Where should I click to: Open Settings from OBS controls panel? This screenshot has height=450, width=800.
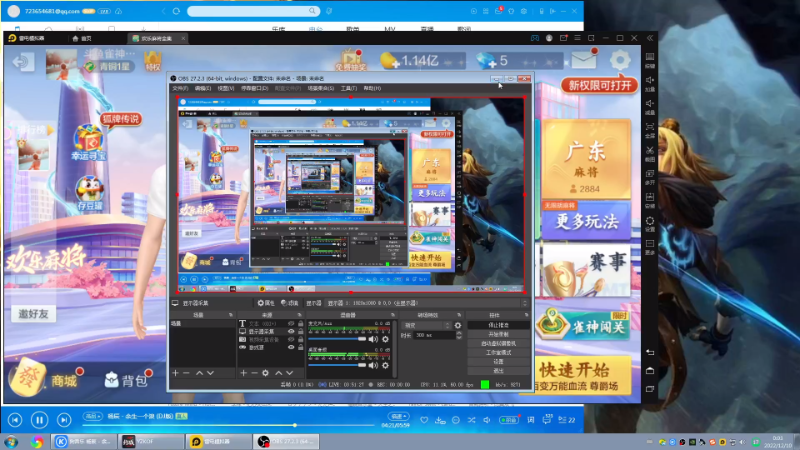click(x=498, y=361)
